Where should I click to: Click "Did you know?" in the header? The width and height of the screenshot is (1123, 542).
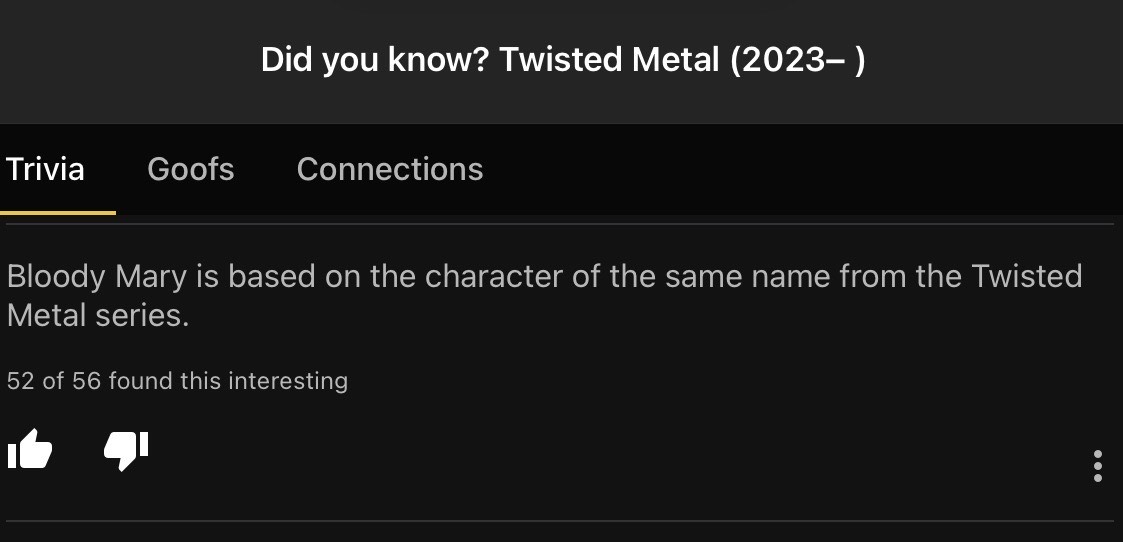pyautogui.click(x=374, y=60)
